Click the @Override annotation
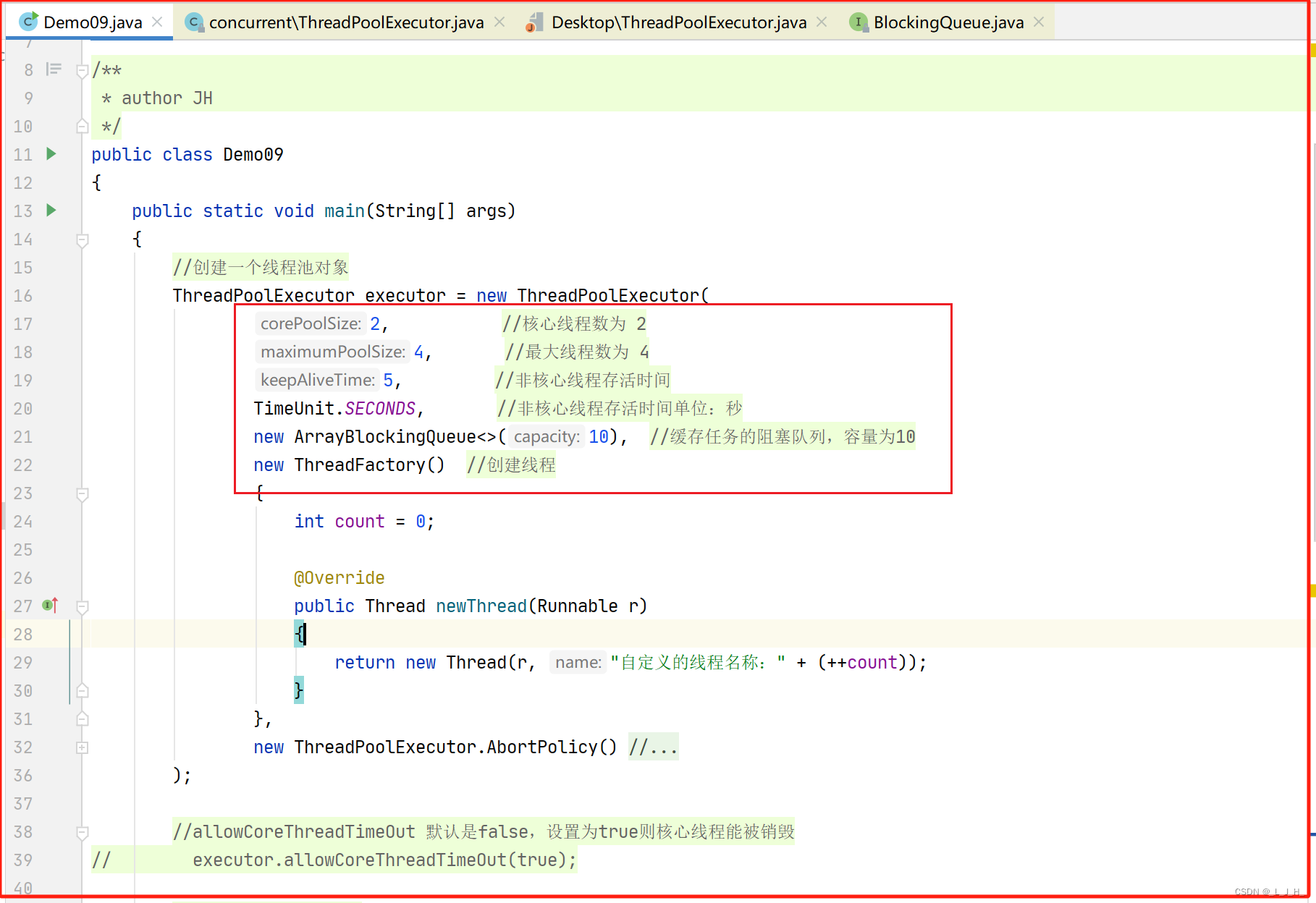The height and width of the screenshot is (903, 1316). 339,577
